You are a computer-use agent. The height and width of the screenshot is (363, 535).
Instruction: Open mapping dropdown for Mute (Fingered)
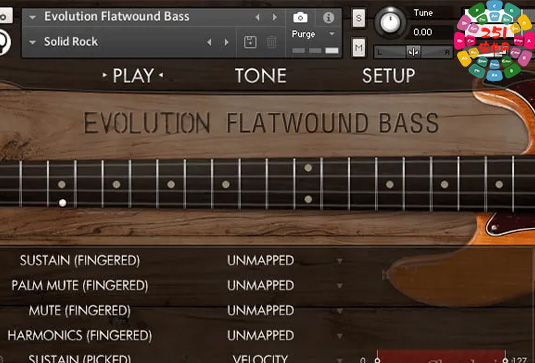(339, 311)
